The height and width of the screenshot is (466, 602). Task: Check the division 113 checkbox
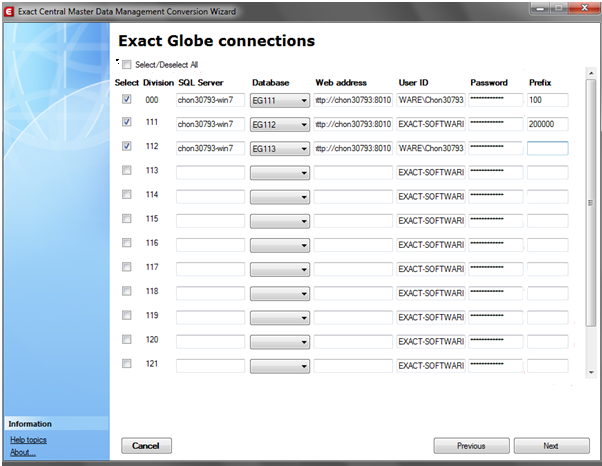tap(126, 170)
